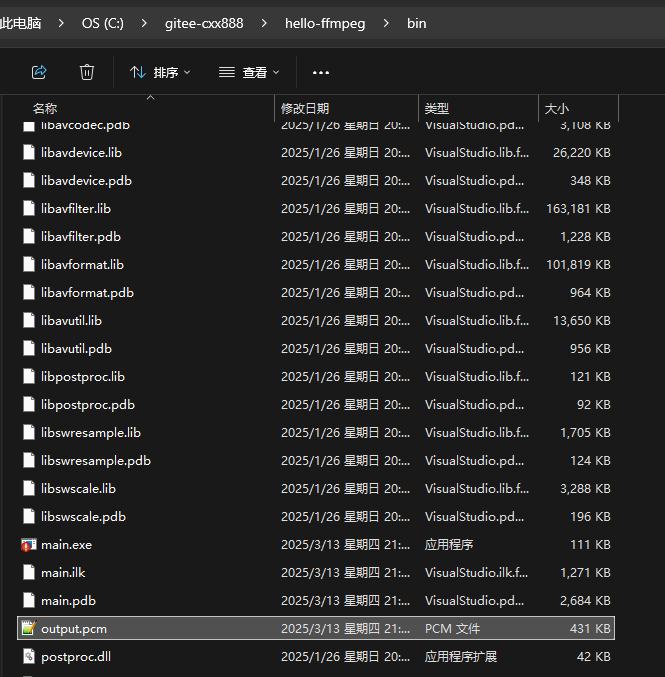
Task: Click the 2,684 KB size of main.pdb
Action: pyautogui.click(x=585, y=601)
